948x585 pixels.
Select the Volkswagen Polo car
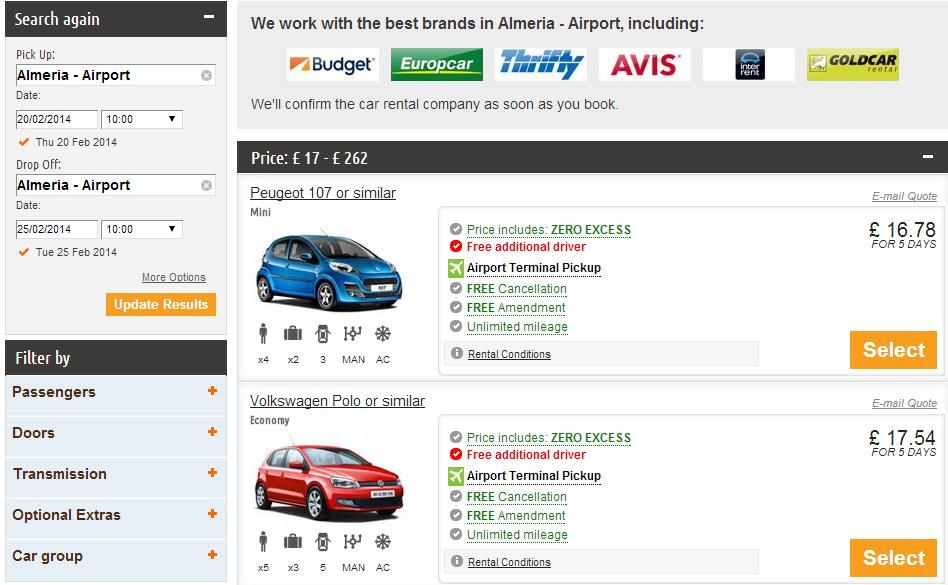[x=893, y=558]
